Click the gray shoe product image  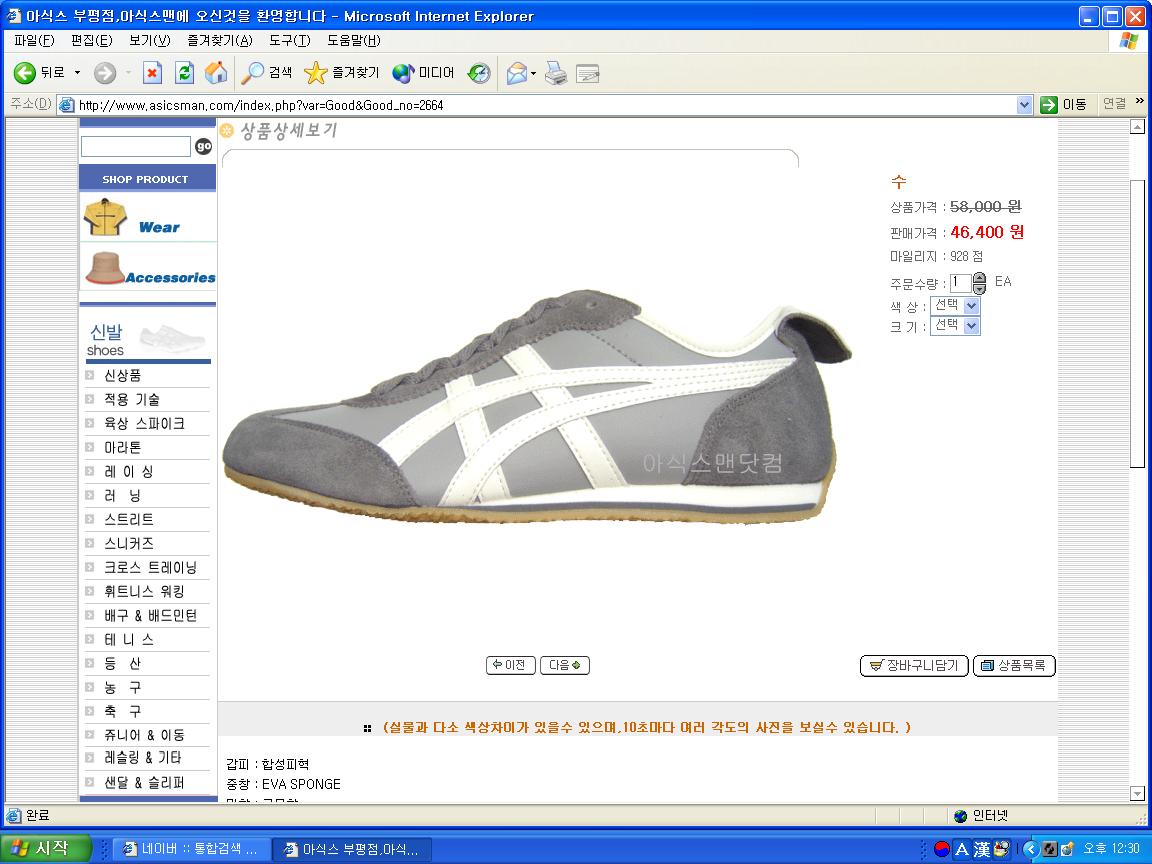[x=537, y=407]
